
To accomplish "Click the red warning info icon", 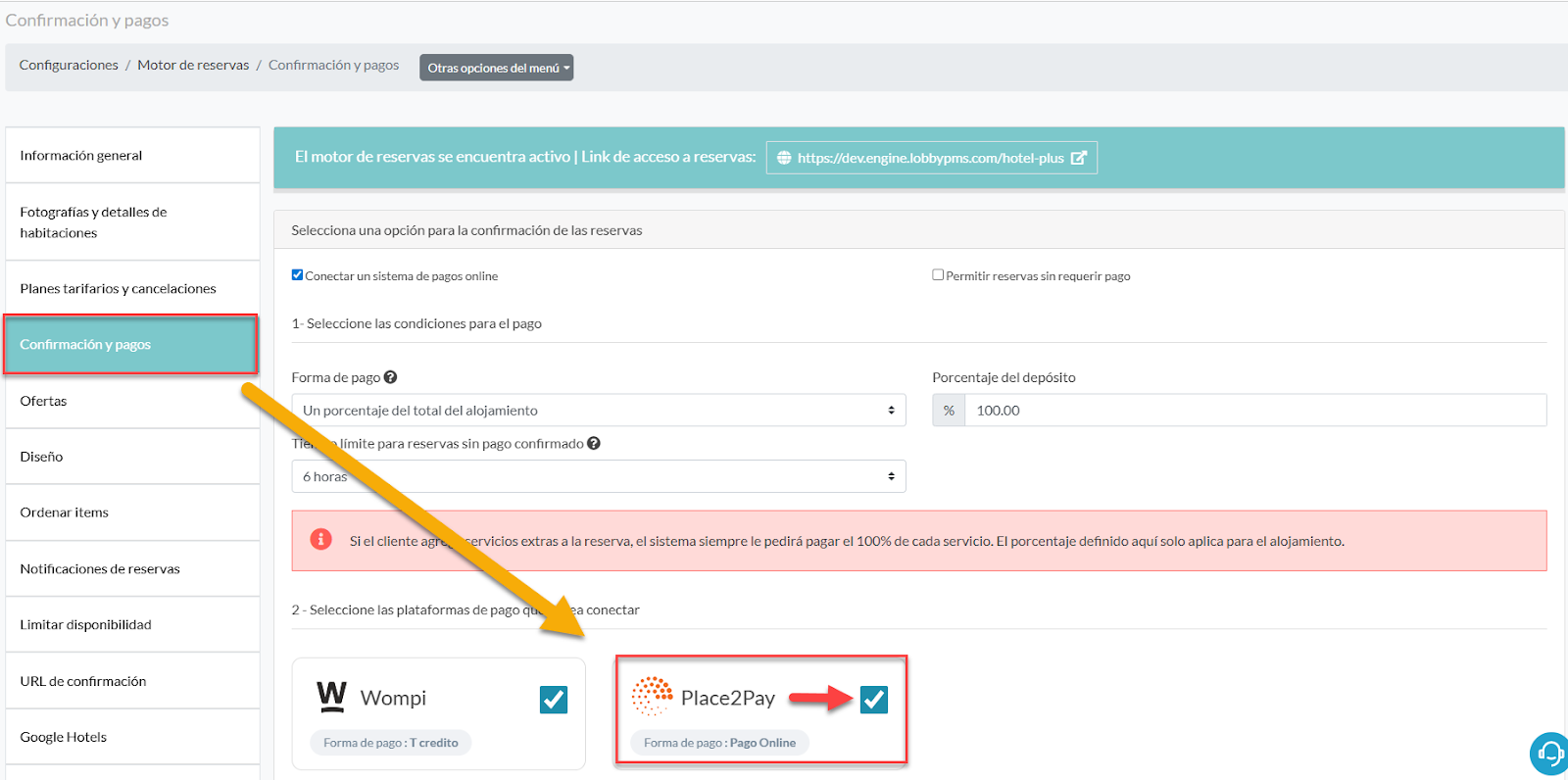I will (x=320, y=540).
